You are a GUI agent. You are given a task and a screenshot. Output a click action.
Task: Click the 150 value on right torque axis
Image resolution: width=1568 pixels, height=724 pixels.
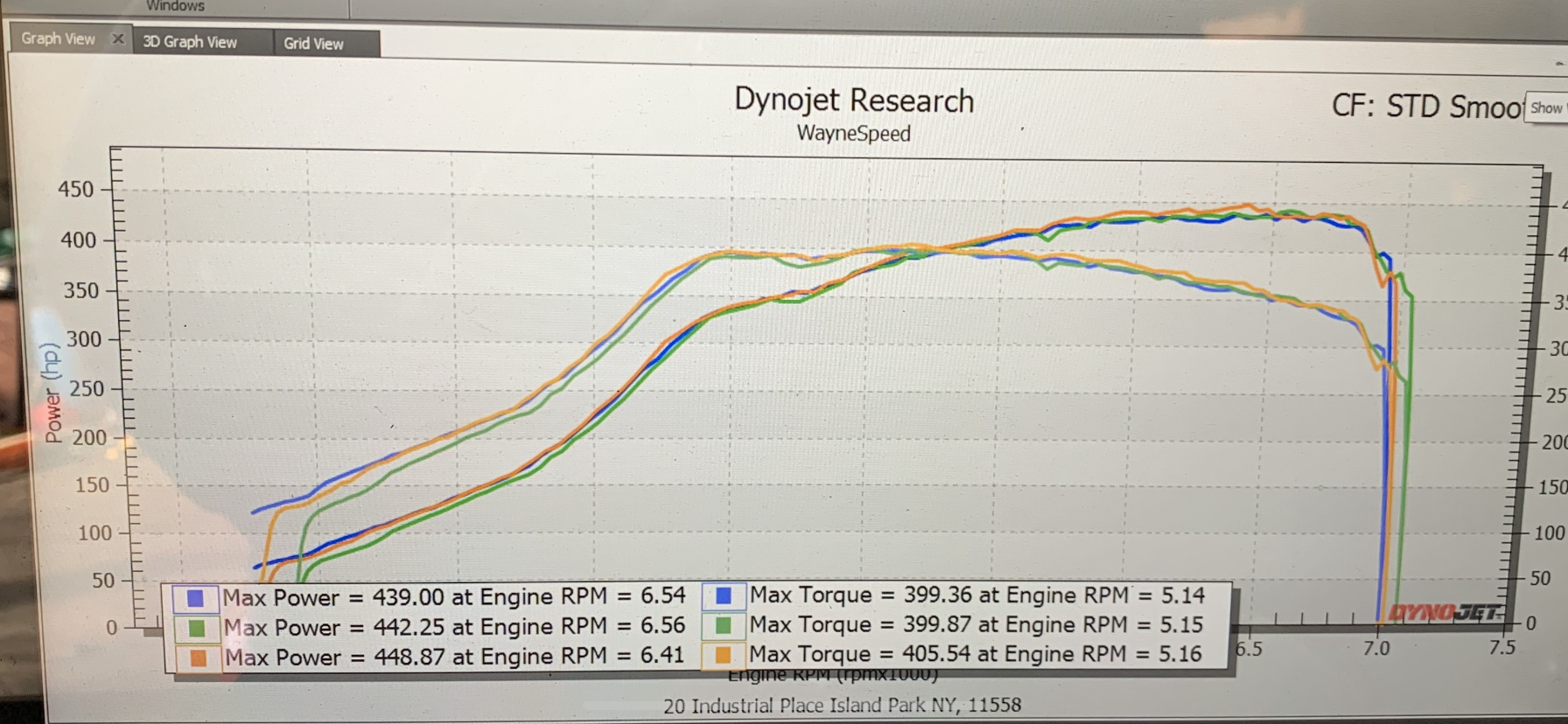pos(1552,487)
